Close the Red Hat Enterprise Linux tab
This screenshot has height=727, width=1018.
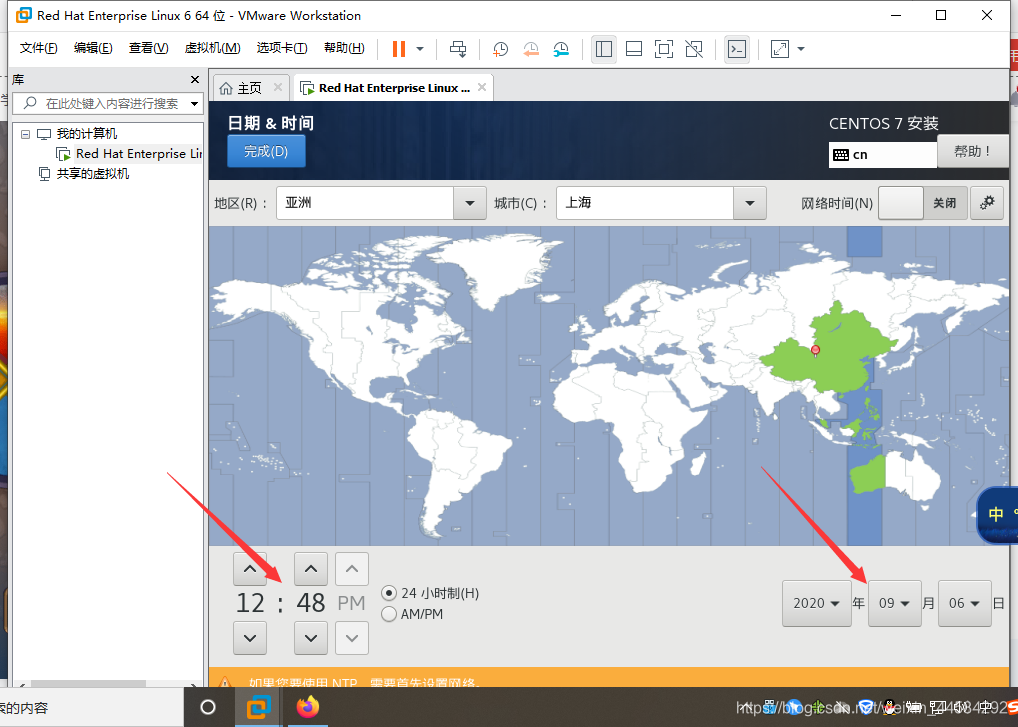(x=482, y=87)
